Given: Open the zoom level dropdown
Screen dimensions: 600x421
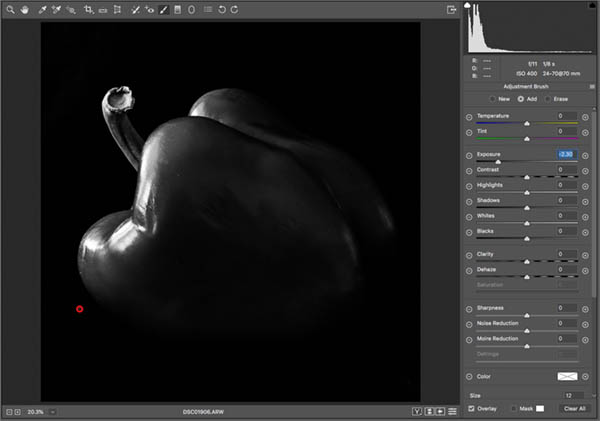Looking at the screenshot, I should [x=52, y=411].
